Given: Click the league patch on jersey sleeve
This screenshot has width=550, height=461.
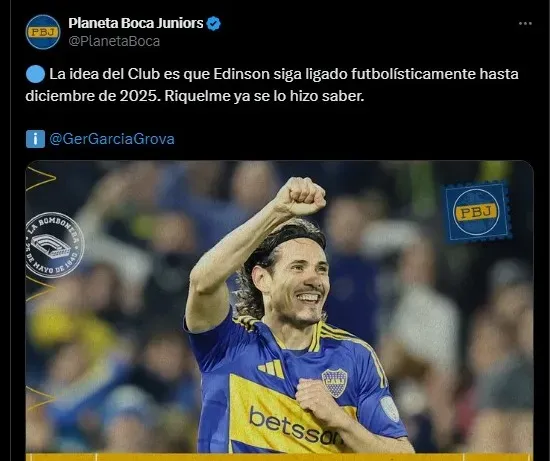Looking at the screenshot, I should (x=390, y=409).
